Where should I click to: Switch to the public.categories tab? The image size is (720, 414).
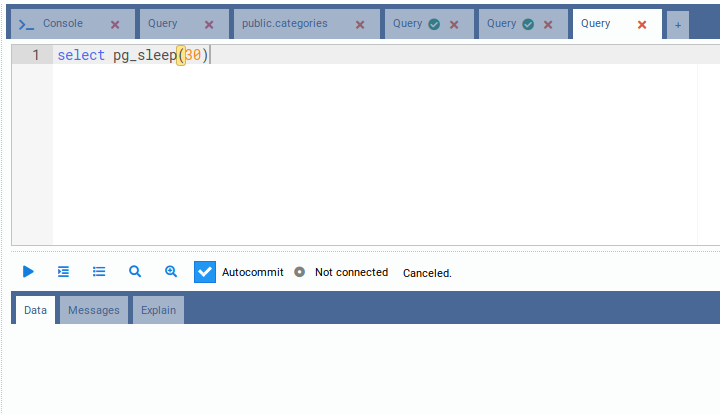pyautogui.click(x=285, y=24)
